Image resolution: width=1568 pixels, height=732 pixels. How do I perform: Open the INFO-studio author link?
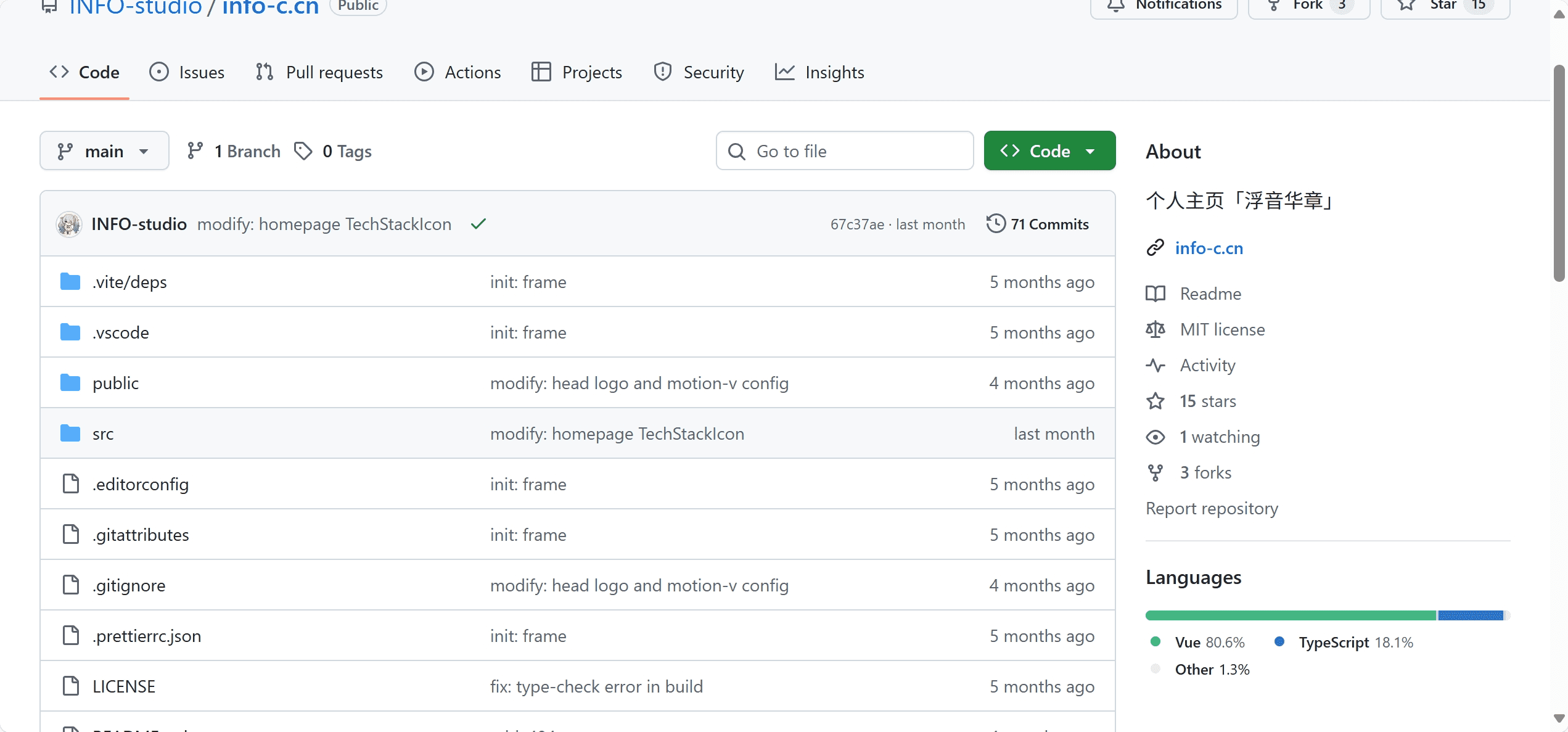139,224
